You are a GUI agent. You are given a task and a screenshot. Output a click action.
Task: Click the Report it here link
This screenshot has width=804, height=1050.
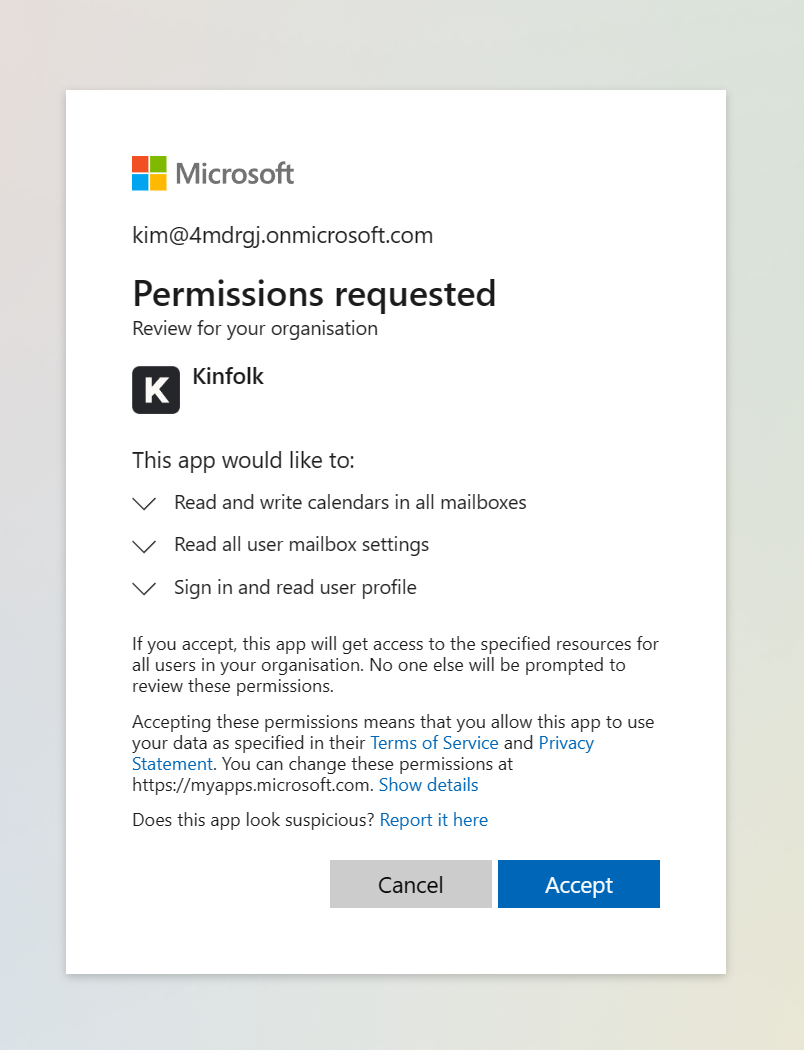[x=434, y=820]
